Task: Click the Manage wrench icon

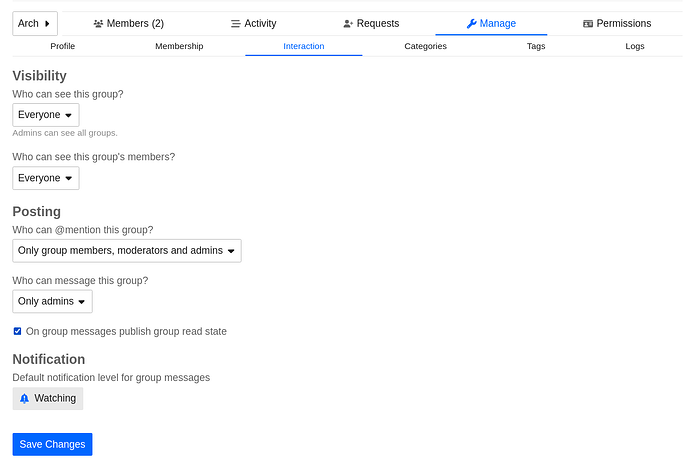Action: pos(471,24)
